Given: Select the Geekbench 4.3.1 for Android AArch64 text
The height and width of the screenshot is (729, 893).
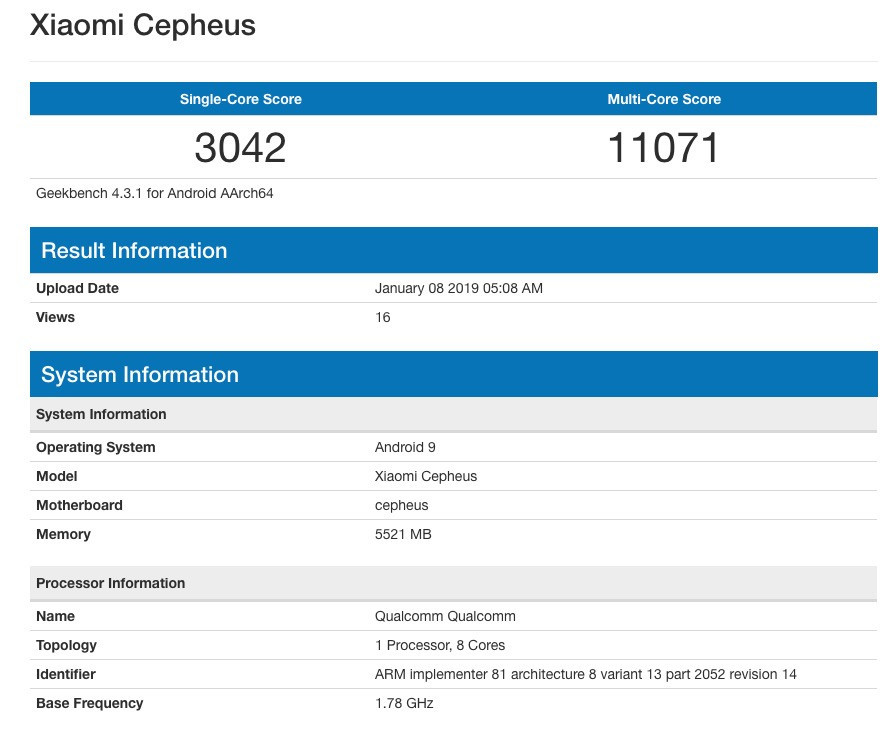Looking at the screenshot, I should tap(154, 194).
